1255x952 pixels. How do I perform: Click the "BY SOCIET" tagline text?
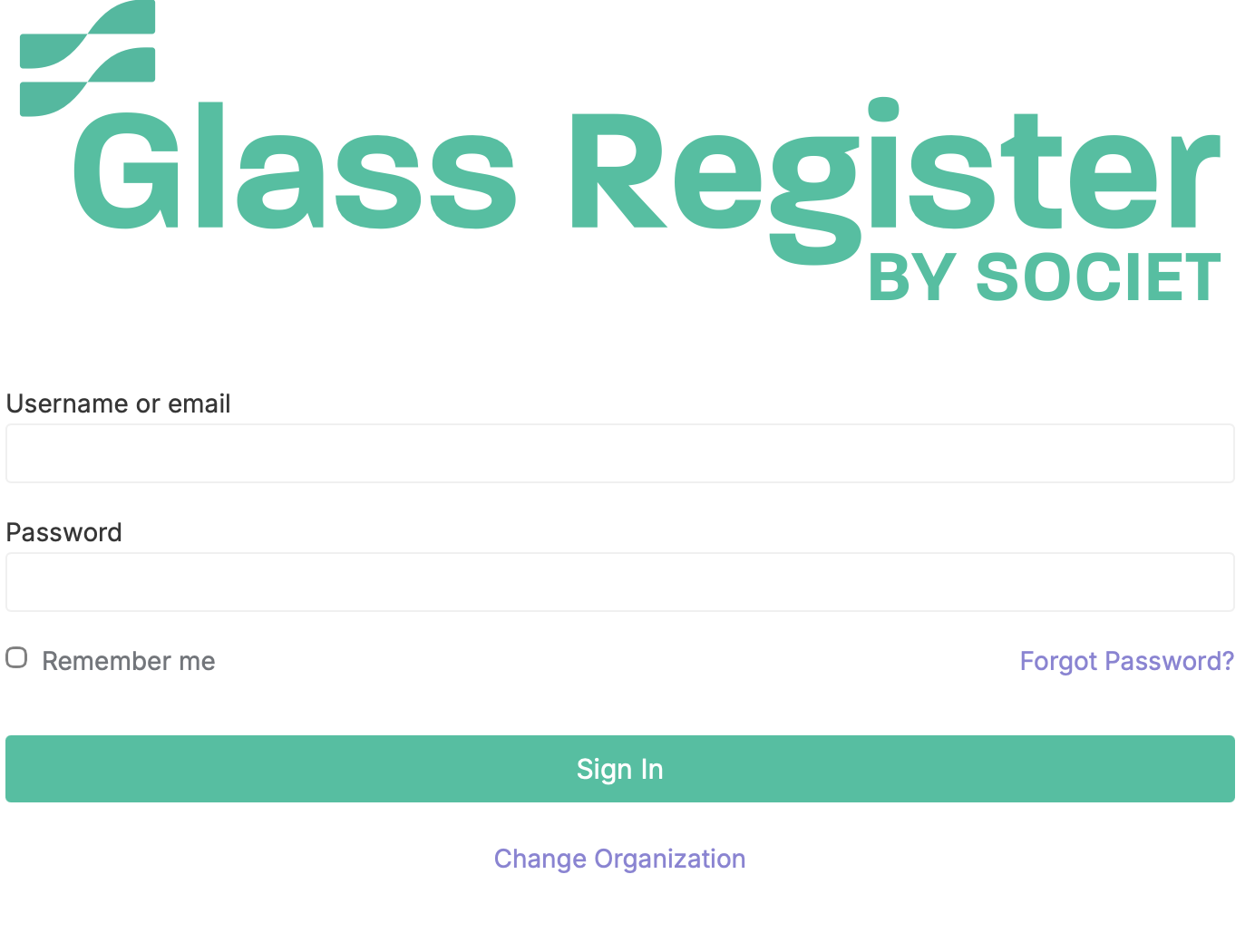tap(1044, 278)
